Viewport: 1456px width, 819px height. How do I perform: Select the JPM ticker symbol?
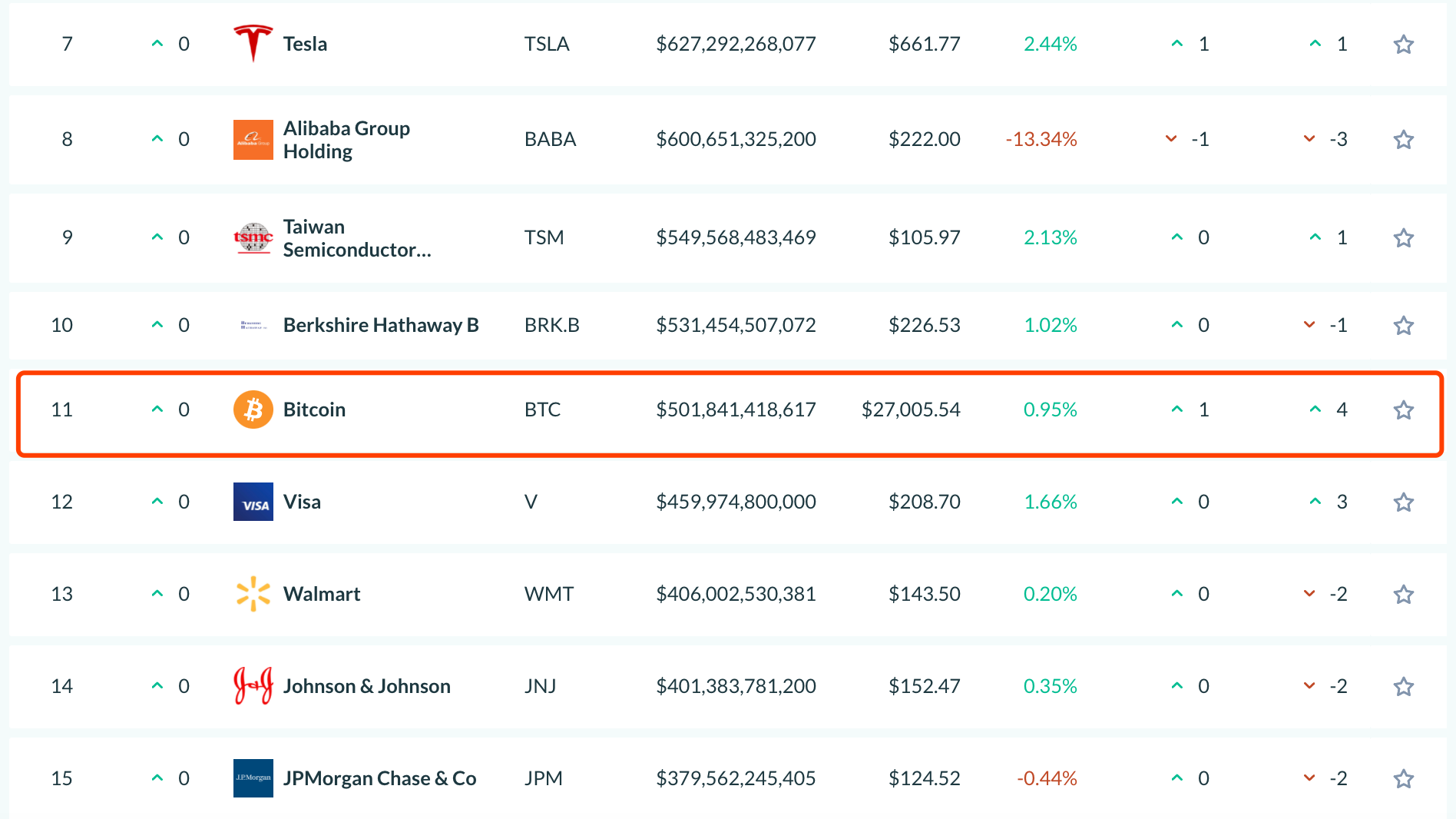543,778
